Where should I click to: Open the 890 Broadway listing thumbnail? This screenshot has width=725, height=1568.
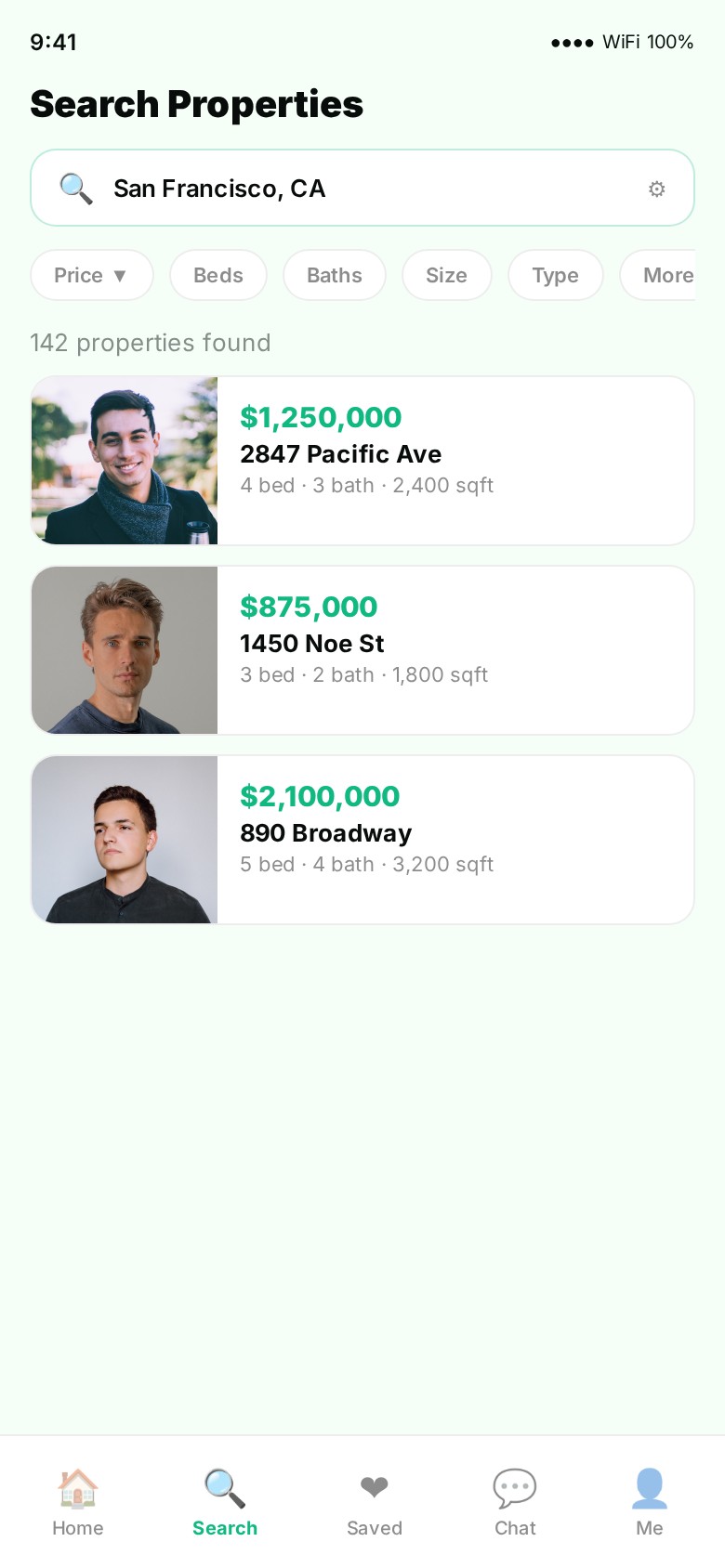tap(125, 840)
